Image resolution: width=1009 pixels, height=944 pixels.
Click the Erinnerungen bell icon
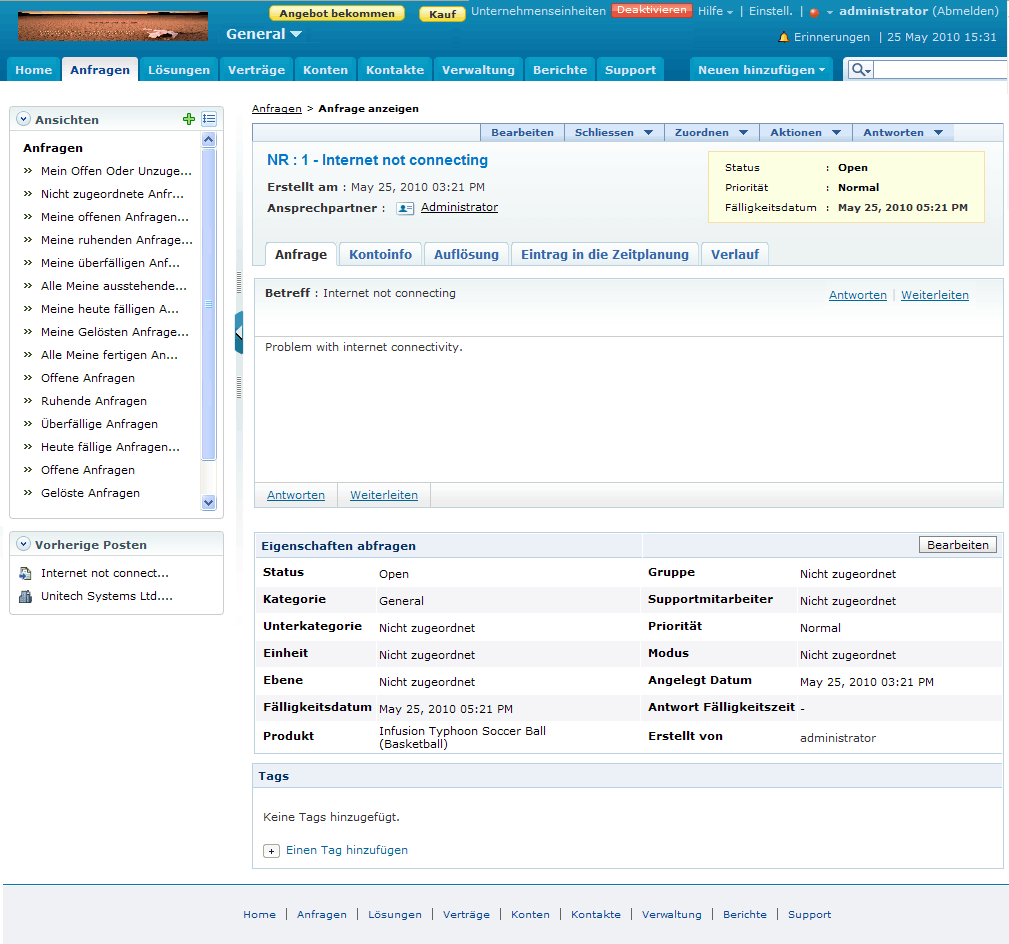click(783, 37)
